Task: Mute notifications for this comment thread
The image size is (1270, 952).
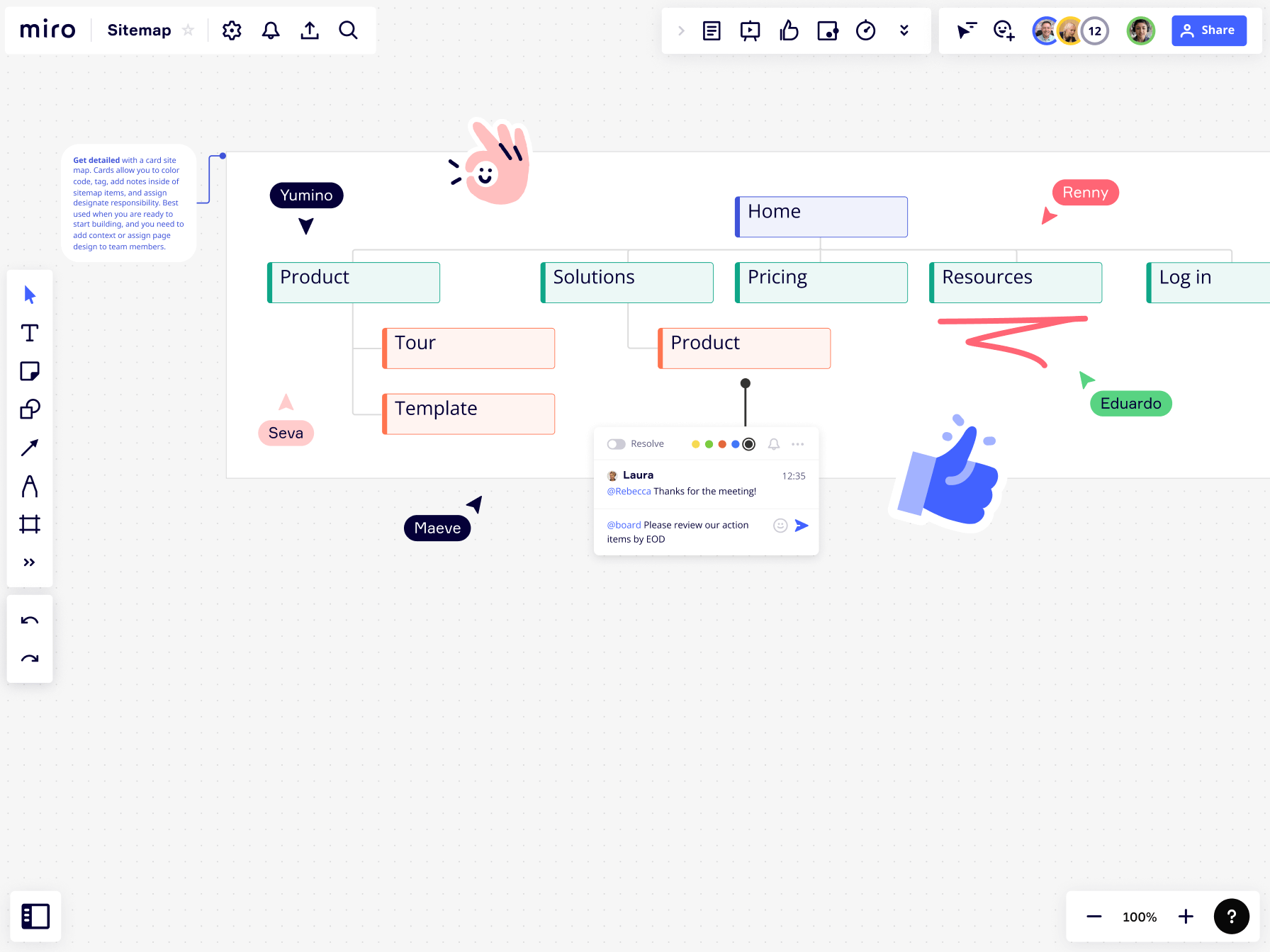Action: pyautogui.click(x=773, y=444)
